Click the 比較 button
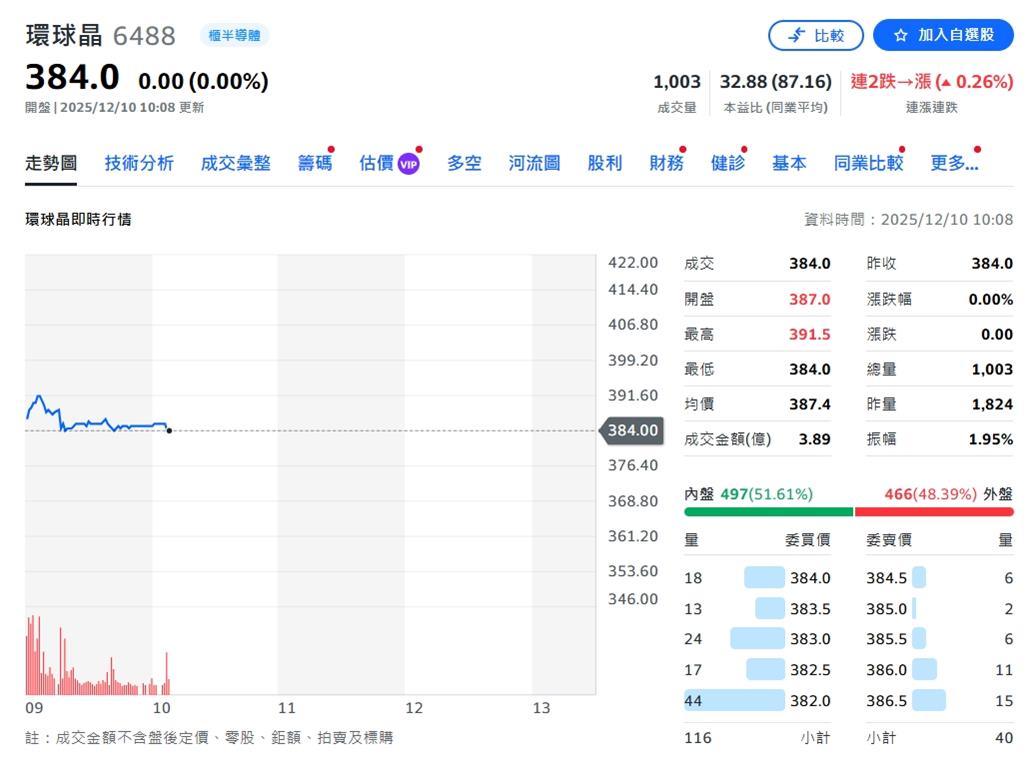Screen dimensions: 1024x762 tap(816, 35)
